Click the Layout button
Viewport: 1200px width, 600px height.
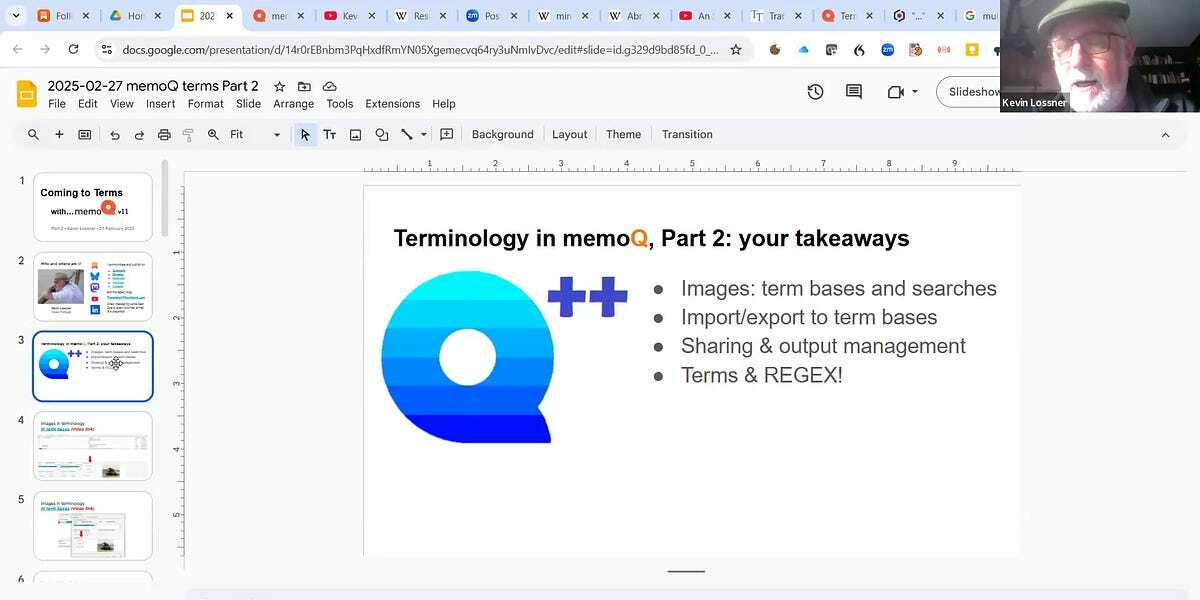(570, 134)
